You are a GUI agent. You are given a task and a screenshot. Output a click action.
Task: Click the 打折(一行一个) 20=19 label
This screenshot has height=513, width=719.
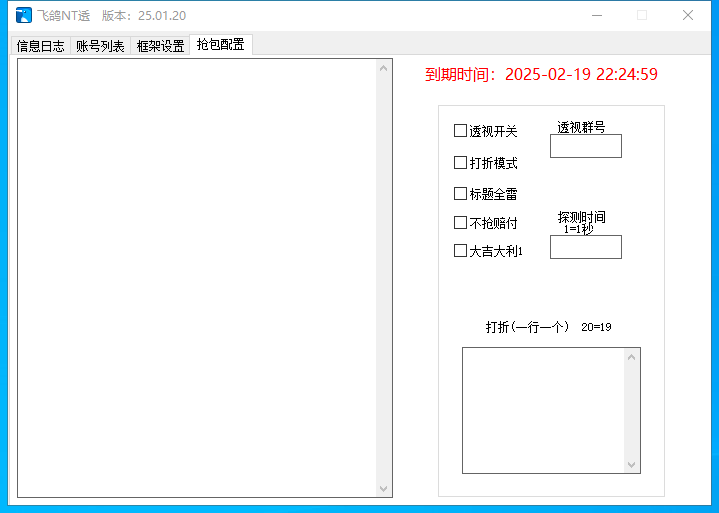point(548,327)
